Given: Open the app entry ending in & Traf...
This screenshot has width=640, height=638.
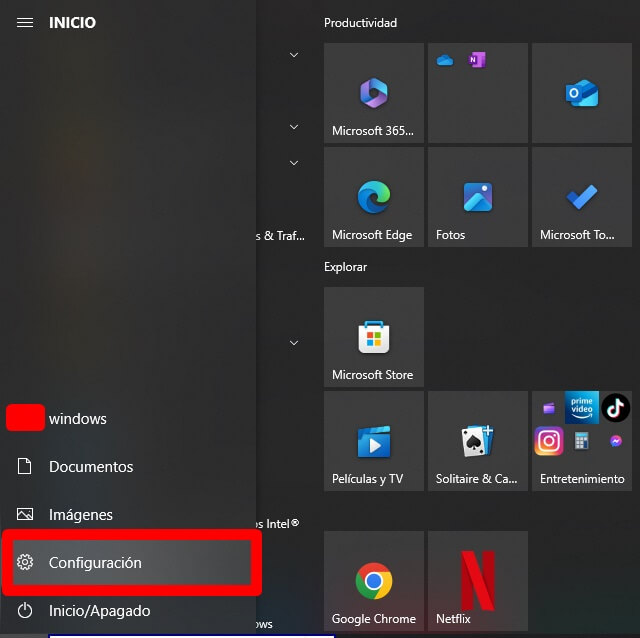Looking at the screenshot, I should (281, 236).
